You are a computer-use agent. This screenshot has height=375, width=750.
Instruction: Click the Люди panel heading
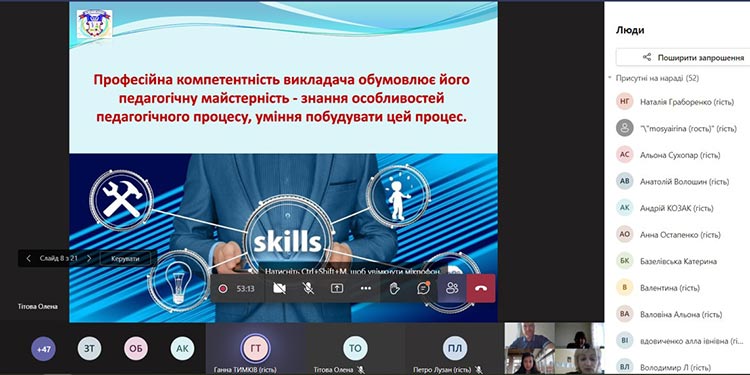coord(630,30)
